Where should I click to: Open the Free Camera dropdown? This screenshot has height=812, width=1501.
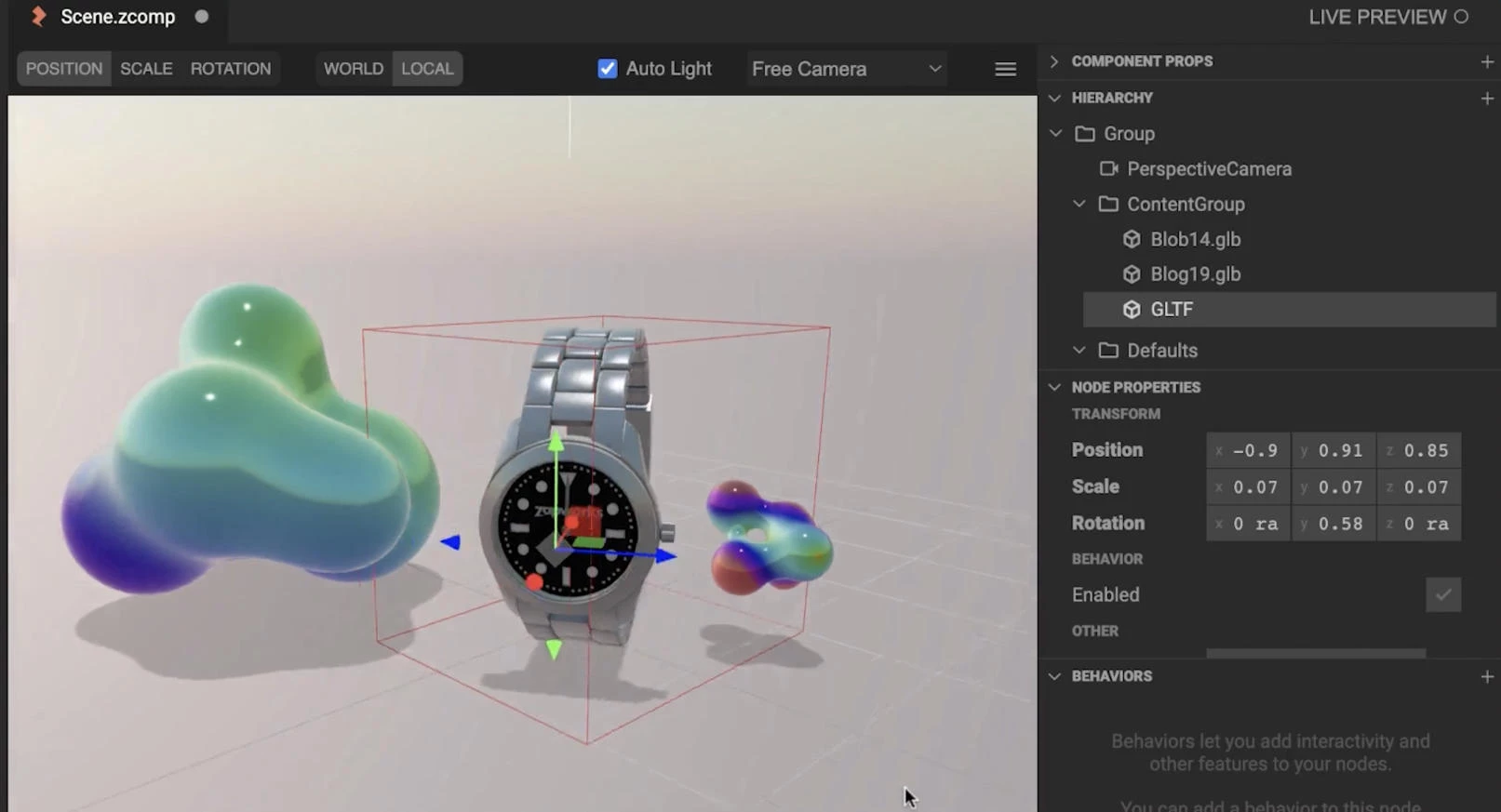pos(846,69)
